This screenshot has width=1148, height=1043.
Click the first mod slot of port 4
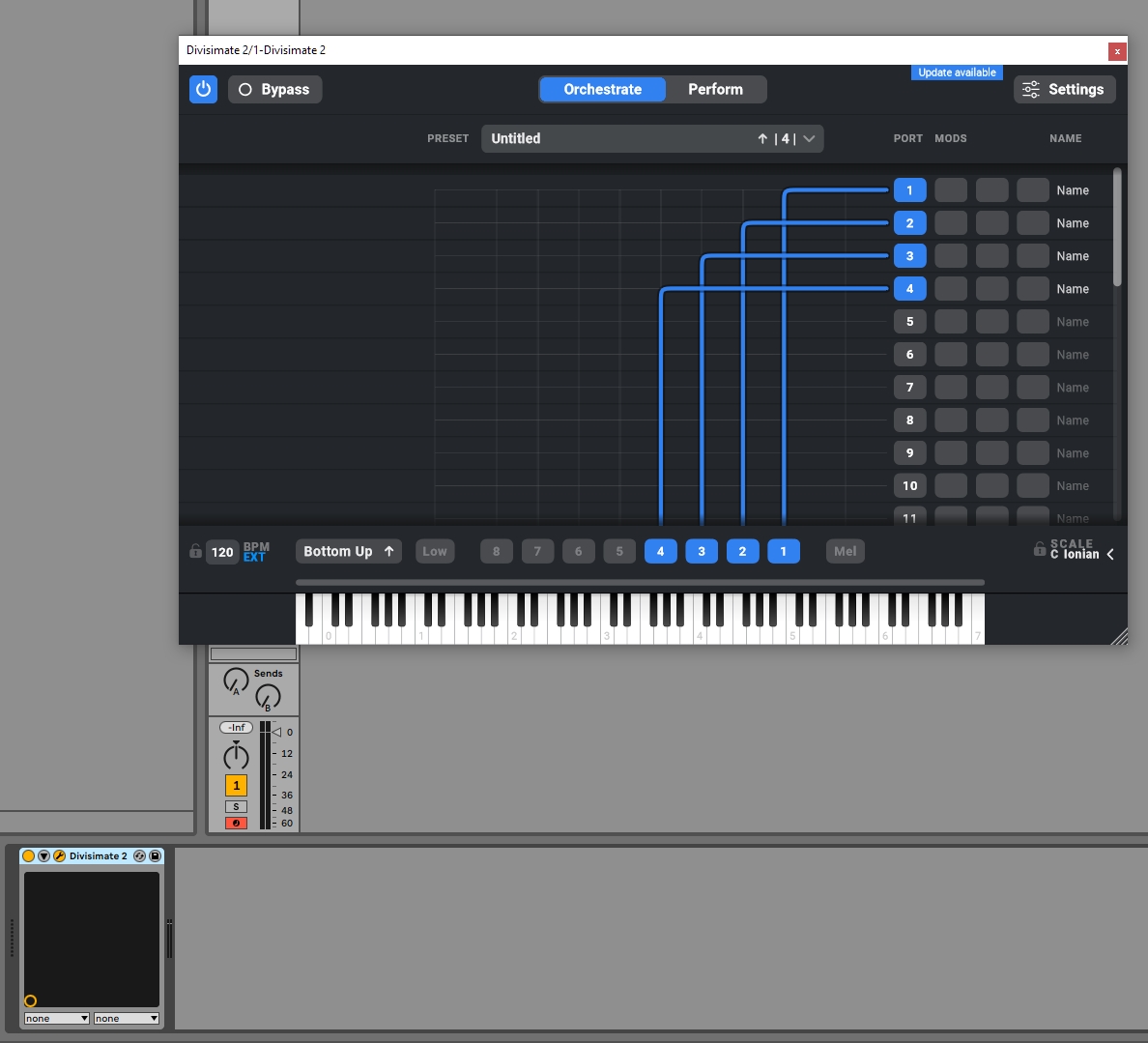pyautogui.click(x=950, y=289)
